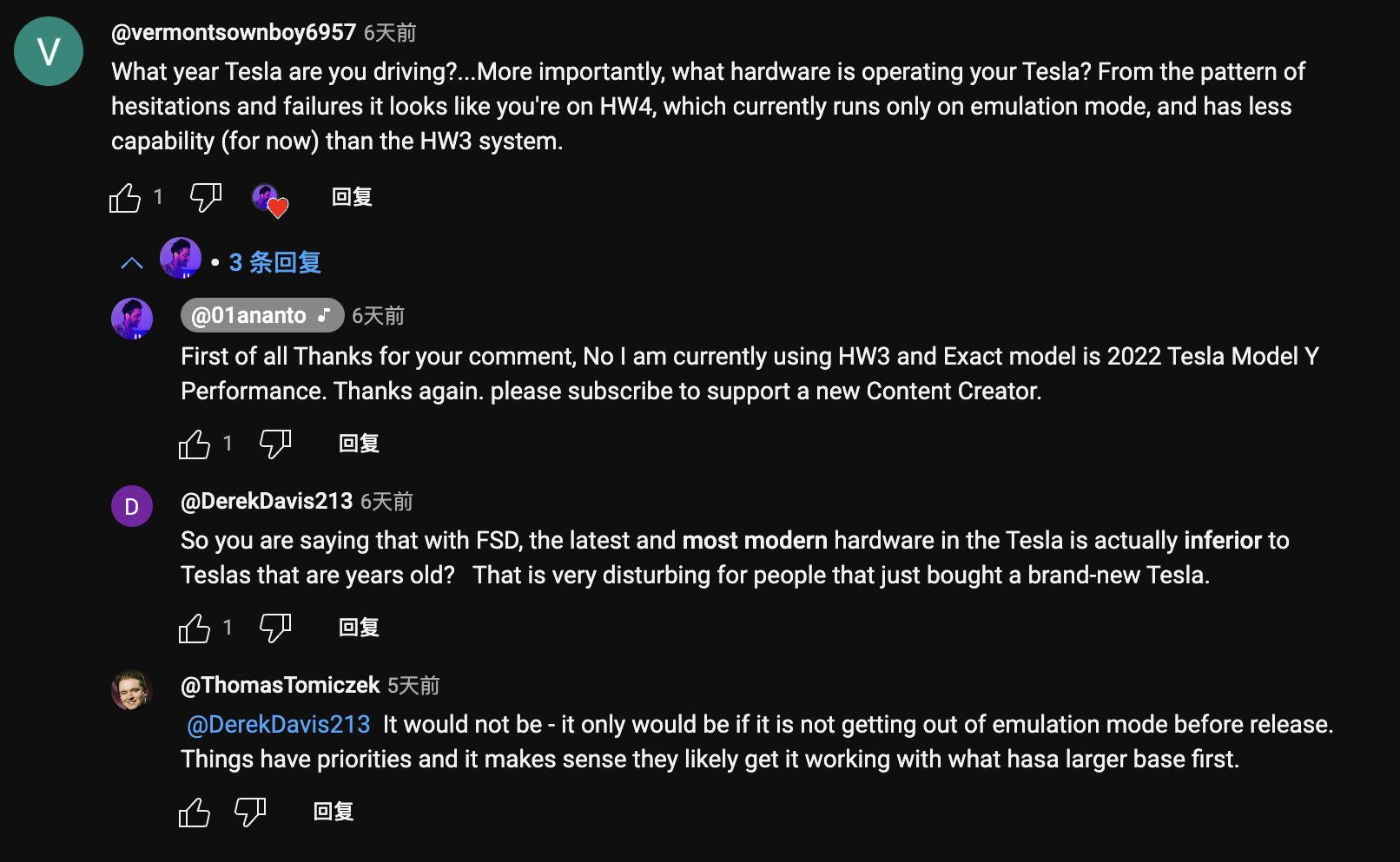Dislike the @01ananto reply

[x=275, y=444]
